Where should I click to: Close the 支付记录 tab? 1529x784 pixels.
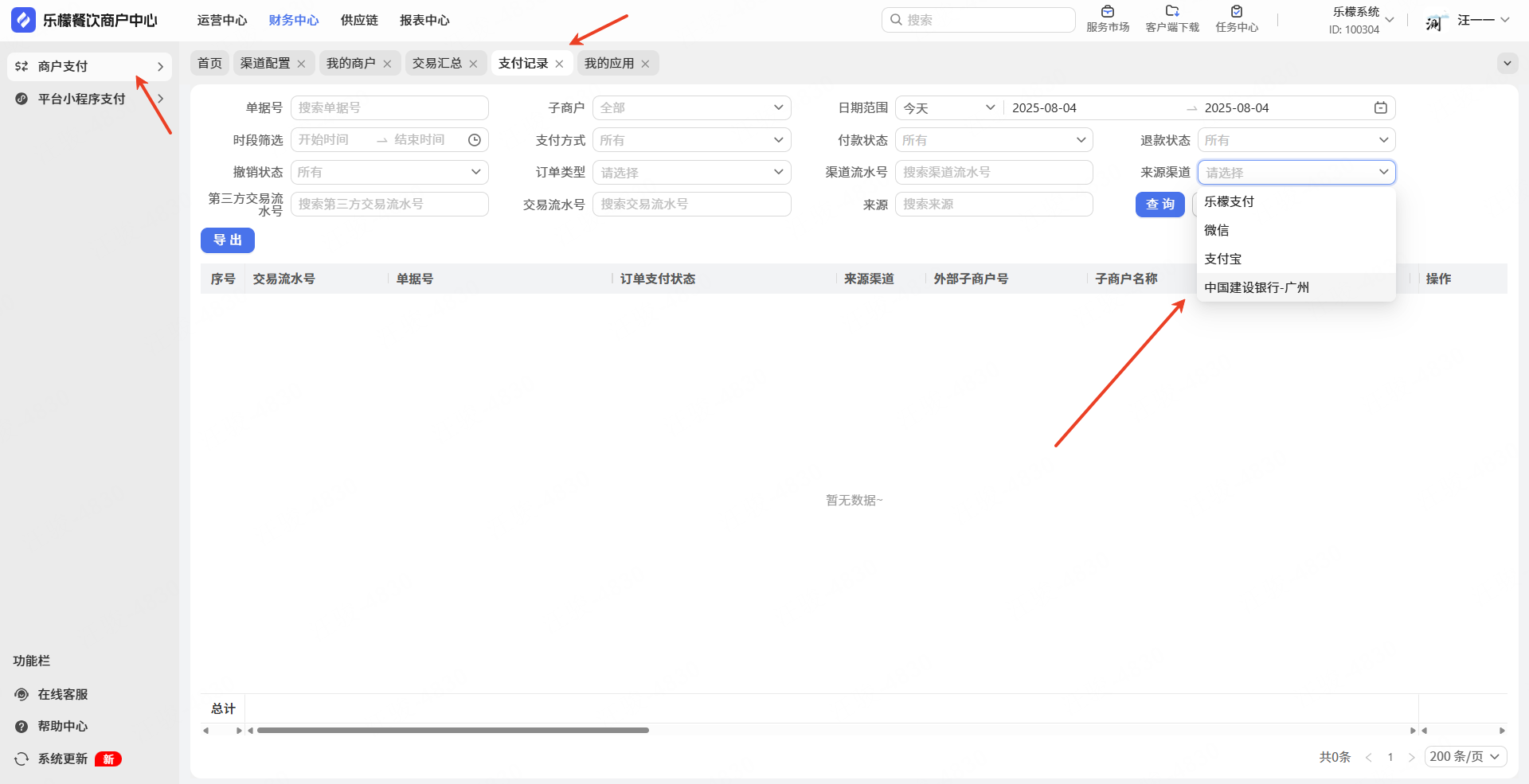[x=559, y=64]
